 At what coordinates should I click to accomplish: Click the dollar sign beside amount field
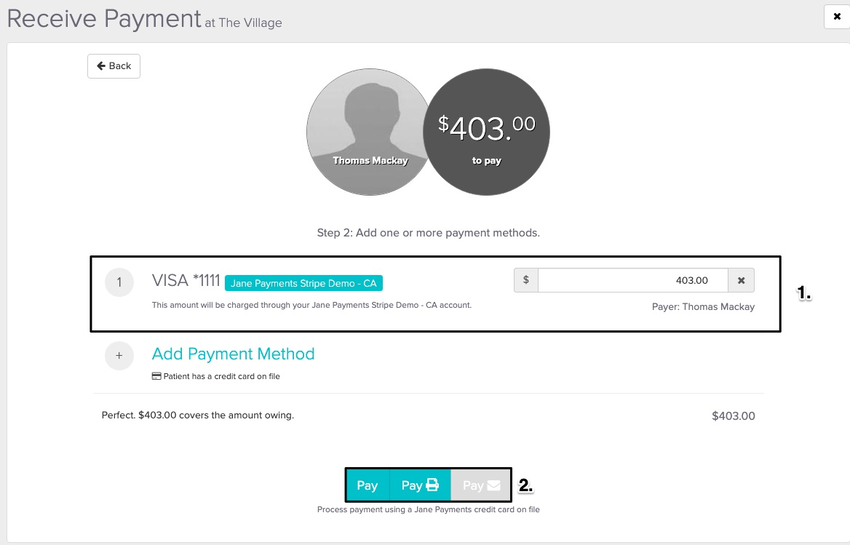[x=526, y=280]
